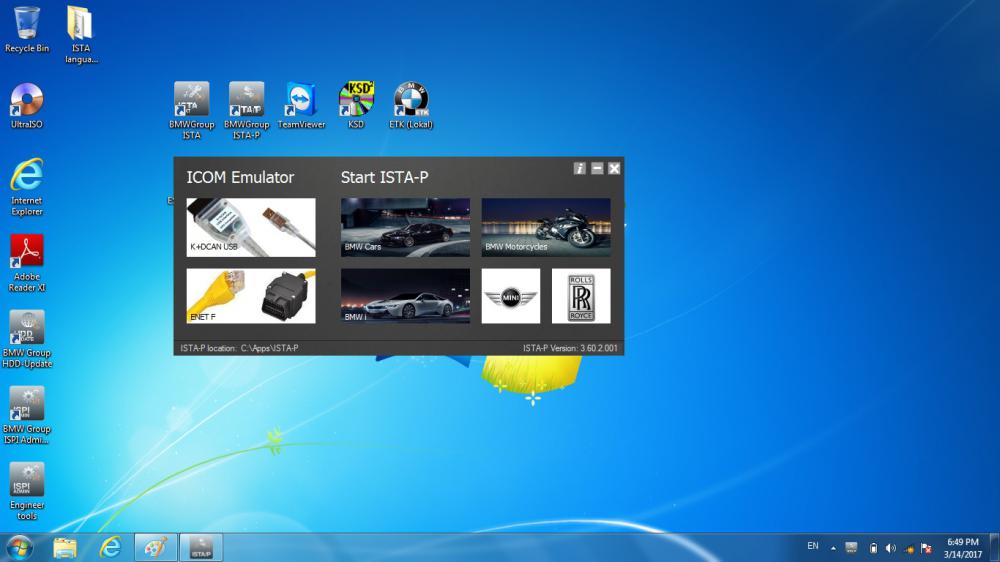Select the Internet Explorer desktop icon

[27, 187]
